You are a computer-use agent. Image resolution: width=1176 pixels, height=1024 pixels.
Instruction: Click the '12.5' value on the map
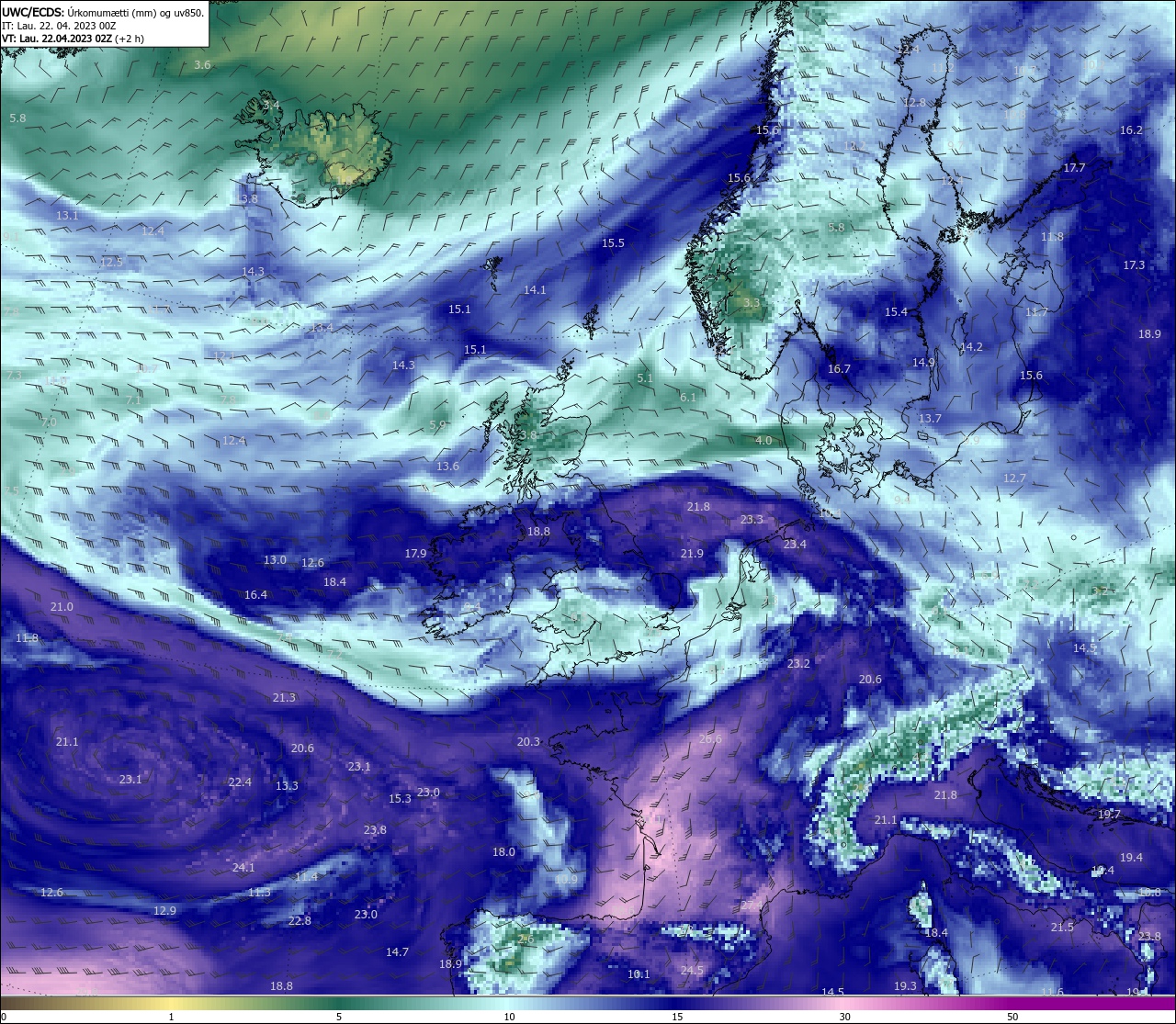(111, 263)
